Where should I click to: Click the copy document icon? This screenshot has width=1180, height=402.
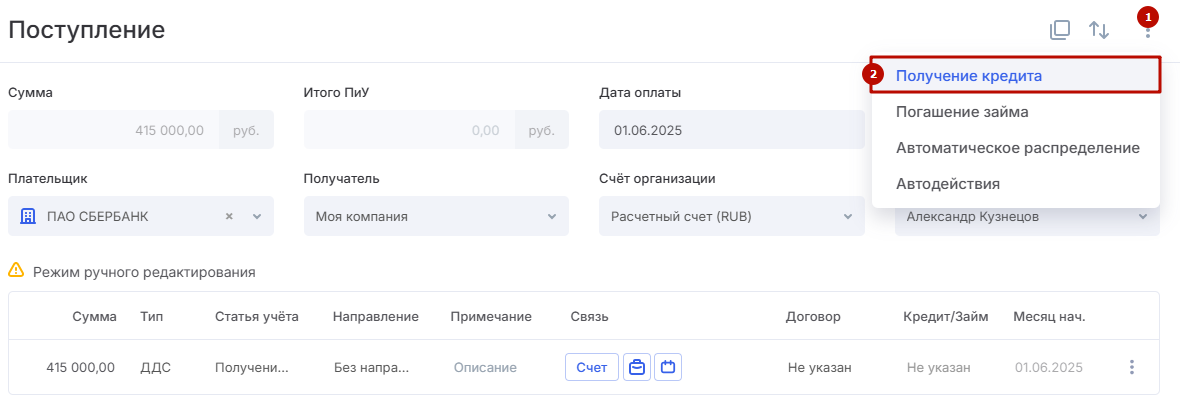point(1060,30)
